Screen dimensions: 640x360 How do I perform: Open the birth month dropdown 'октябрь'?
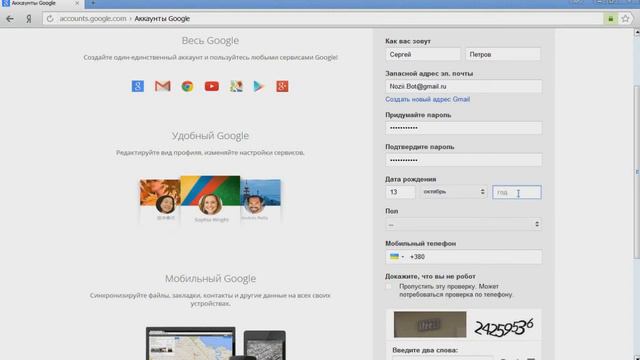point(453,192)
